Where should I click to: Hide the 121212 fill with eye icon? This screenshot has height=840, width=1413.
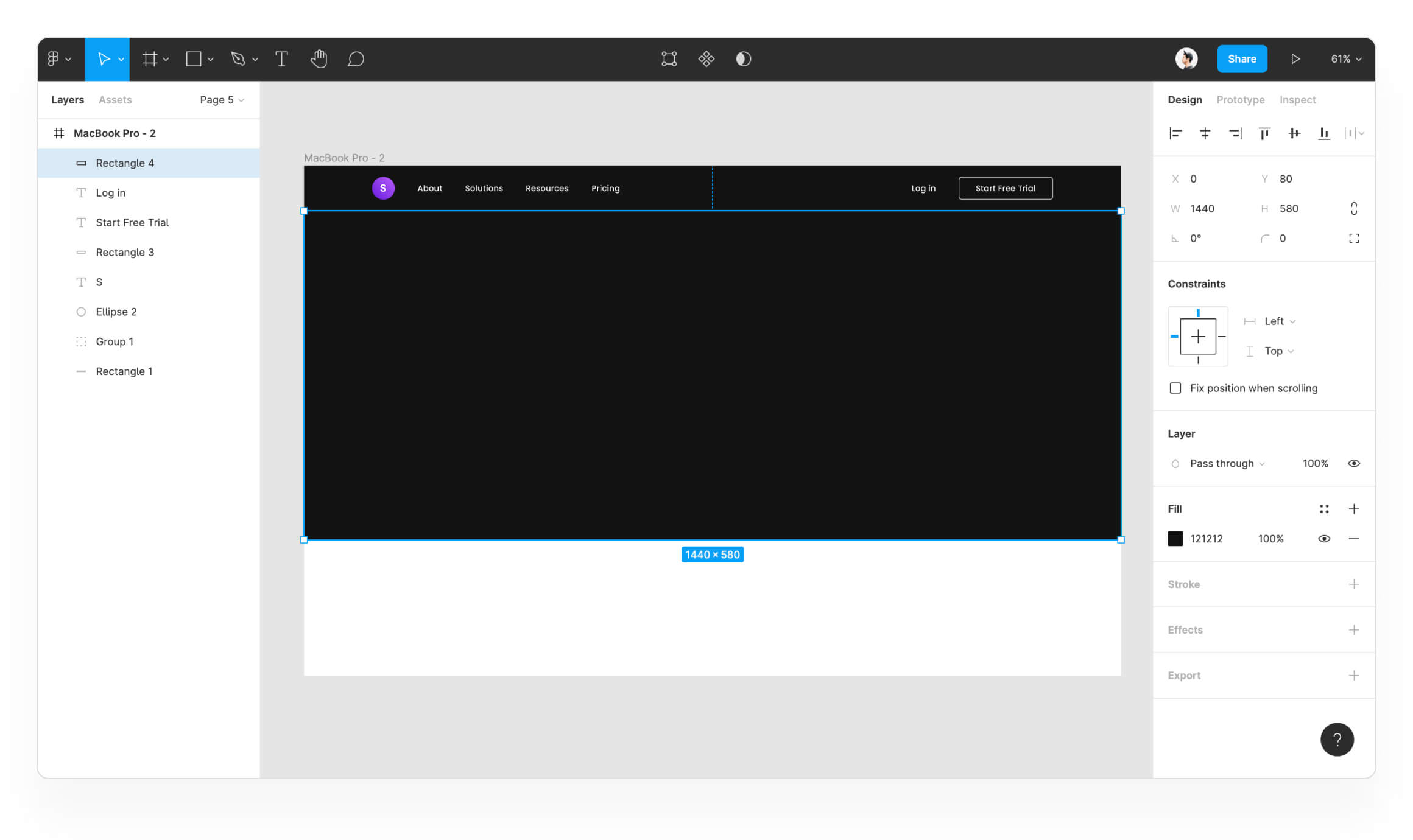point(1323,539)
